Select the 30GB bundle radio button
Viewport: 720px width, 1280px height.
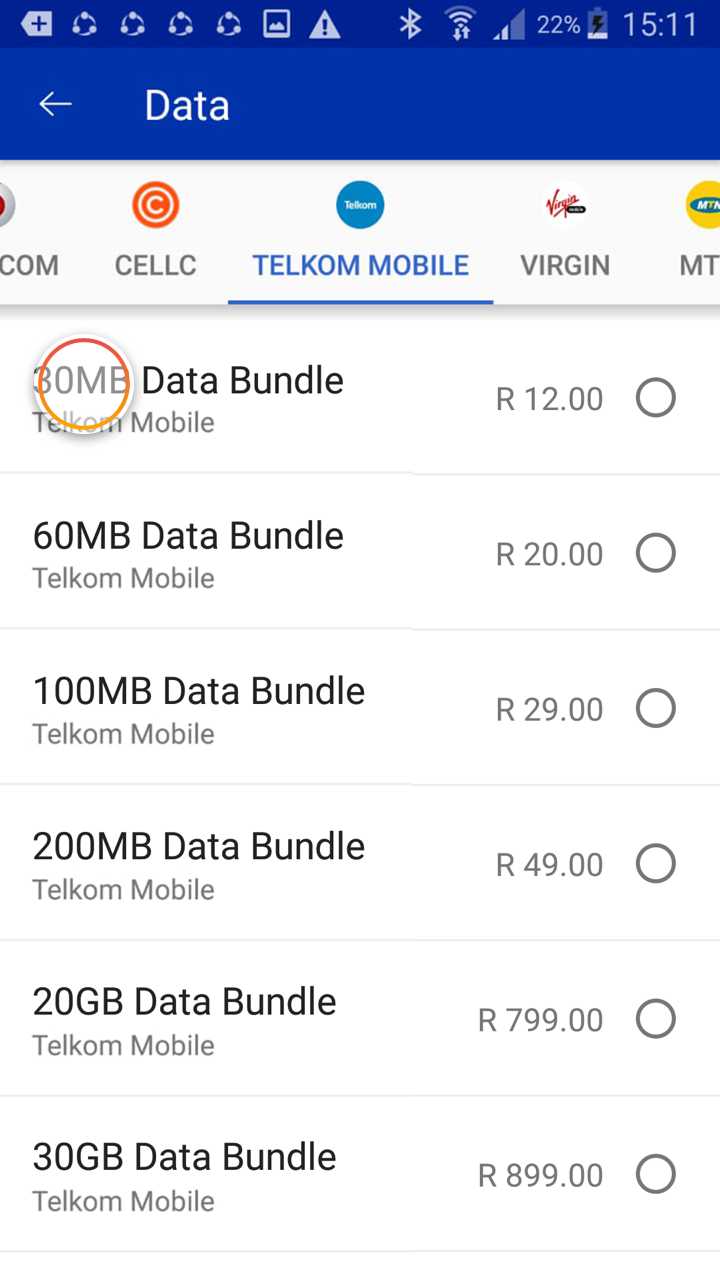[656, 1174]
